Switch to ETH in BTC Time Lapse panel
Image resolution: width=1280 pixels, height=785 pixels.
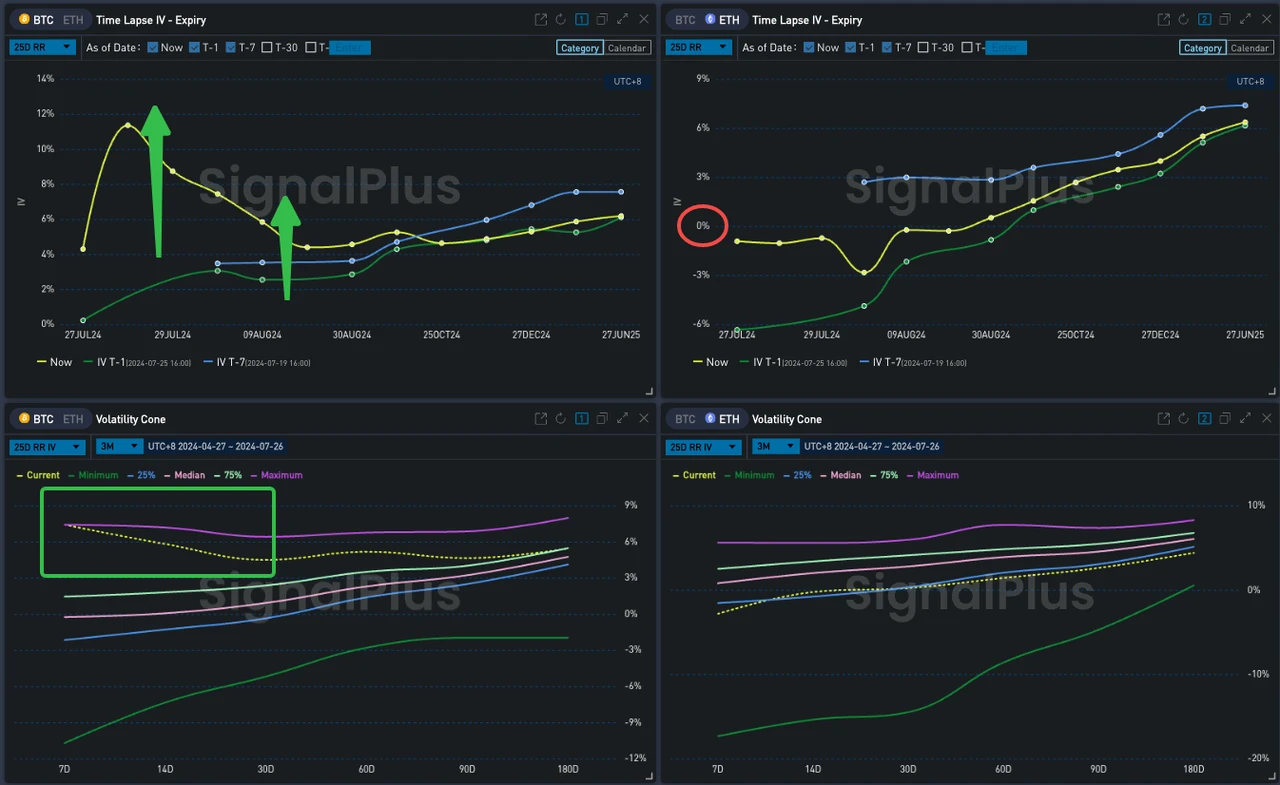(x=73, y=20)
